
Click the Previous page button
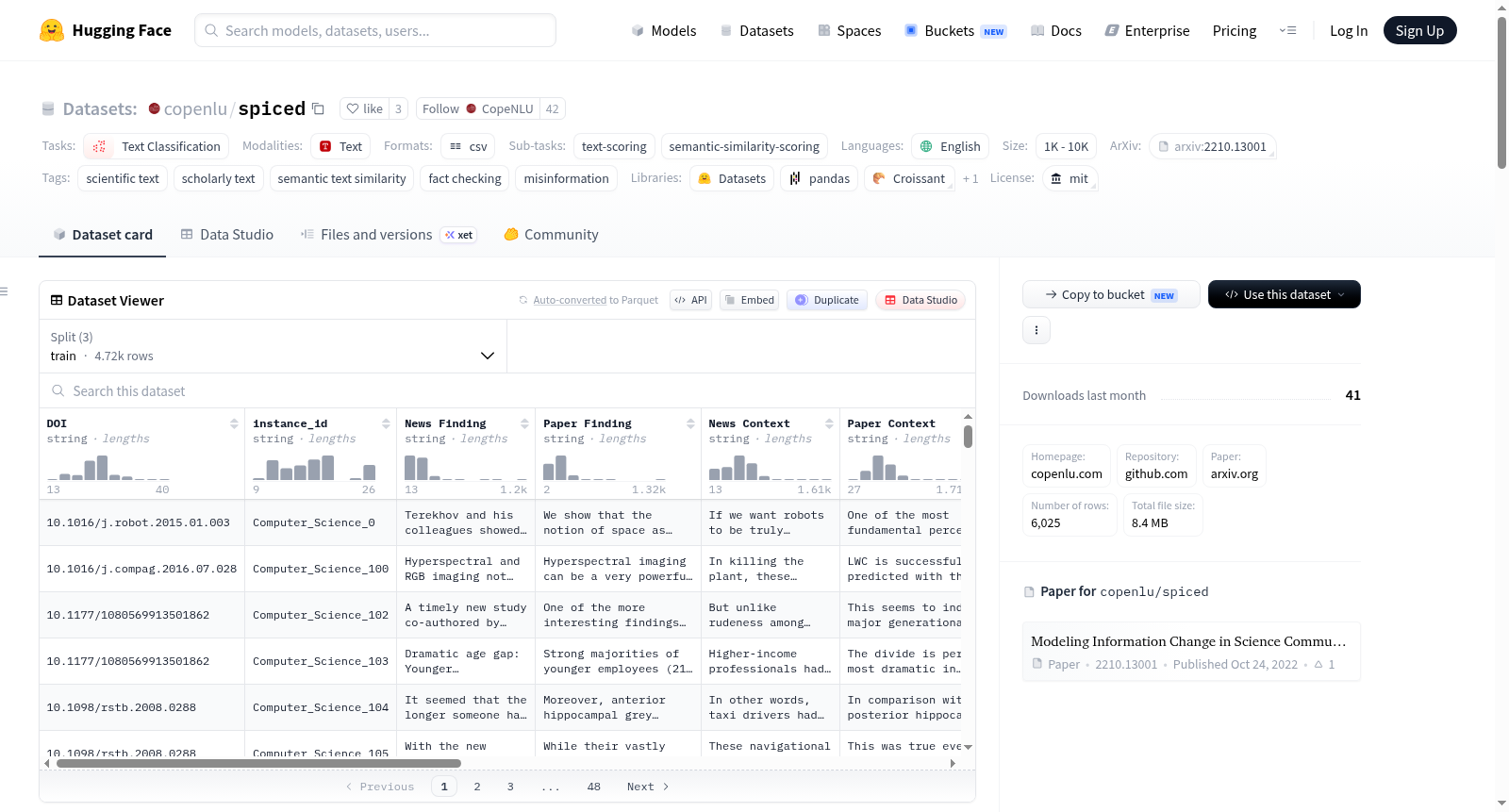click(x=380, y=787)
